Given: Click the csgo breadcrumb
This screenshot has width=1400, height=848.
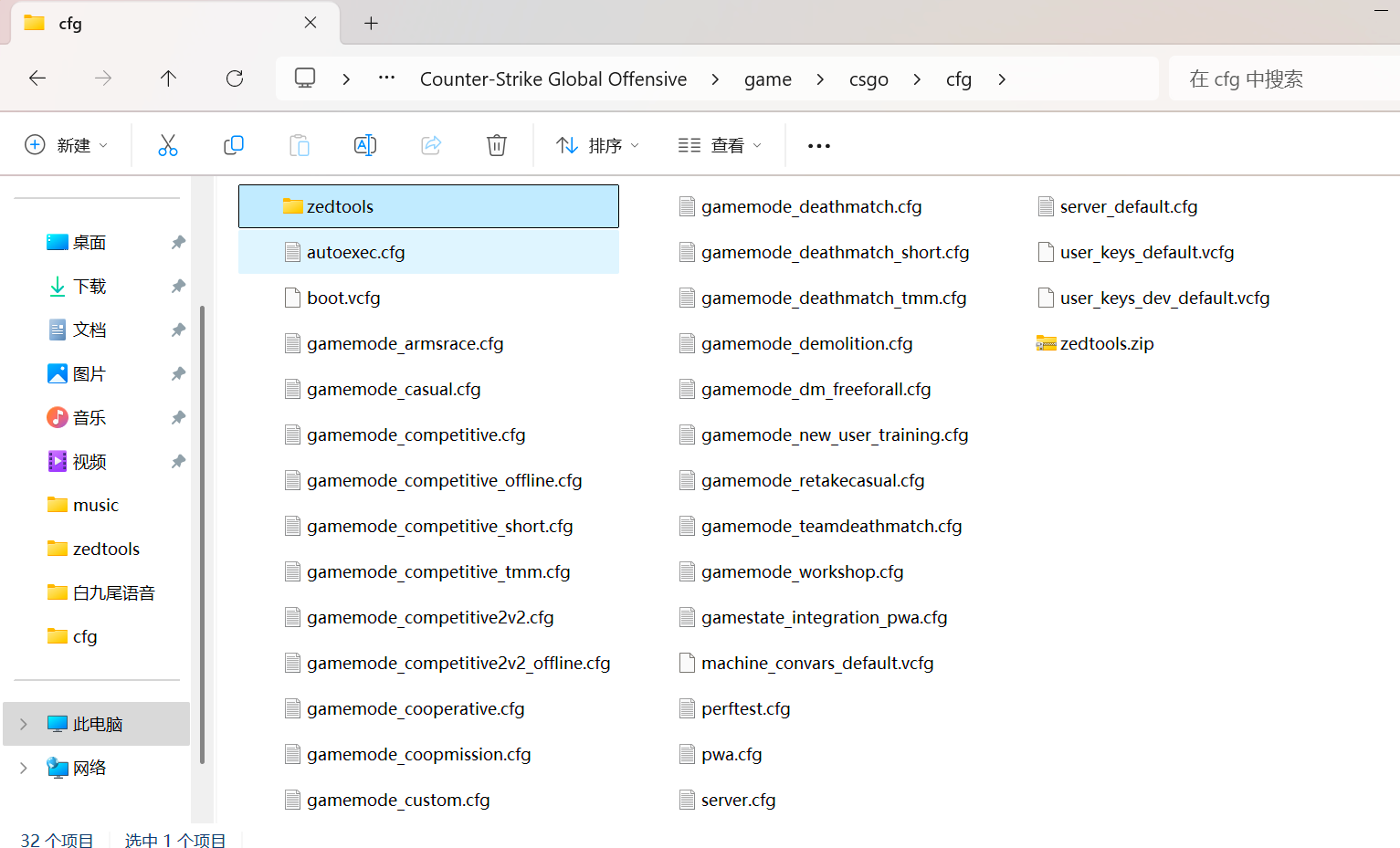Looking at the screenshot, I should click(x=868, y=79).
